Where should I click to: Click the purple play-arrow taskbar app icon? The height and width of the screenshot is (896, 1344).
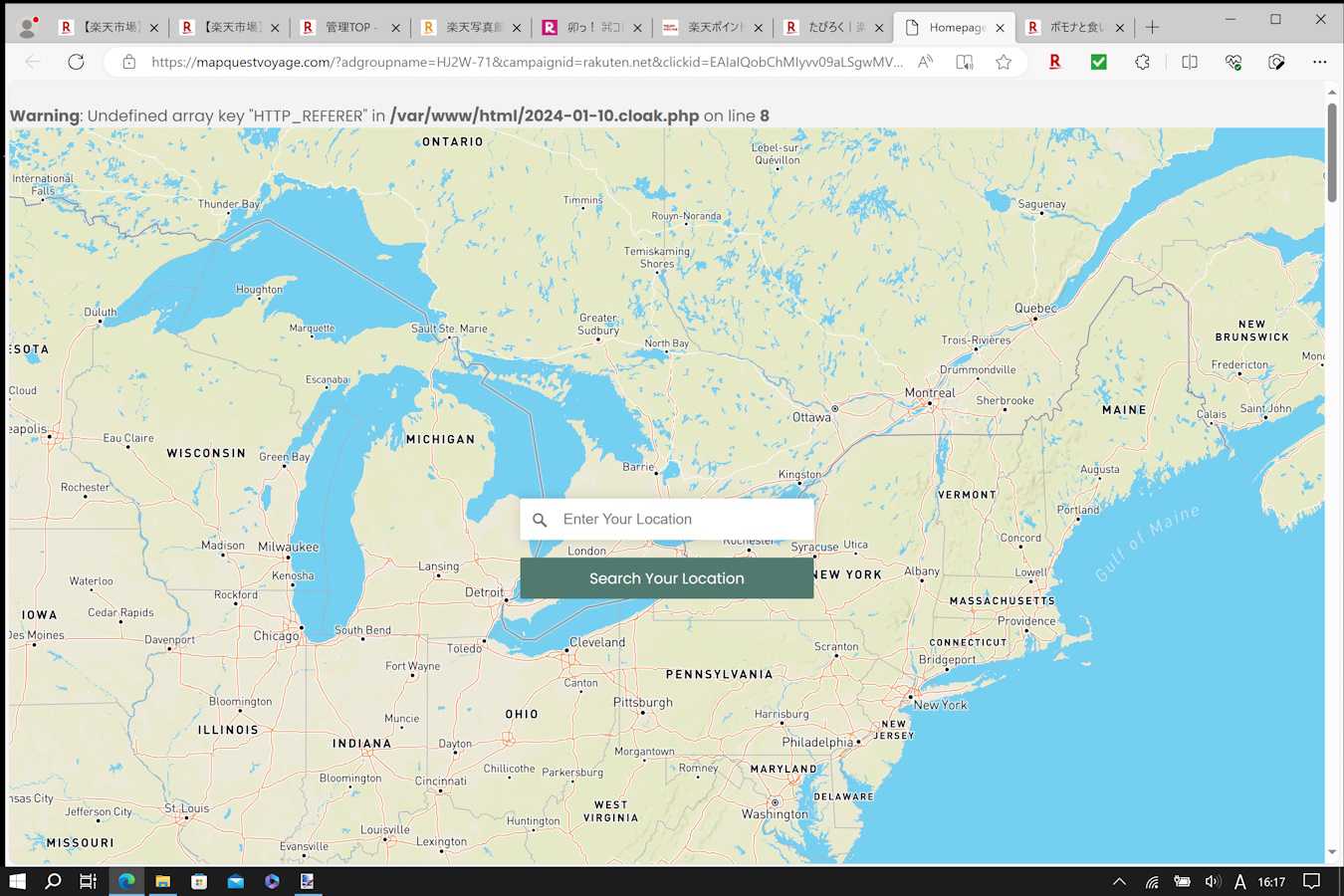(x=272, y=881)
